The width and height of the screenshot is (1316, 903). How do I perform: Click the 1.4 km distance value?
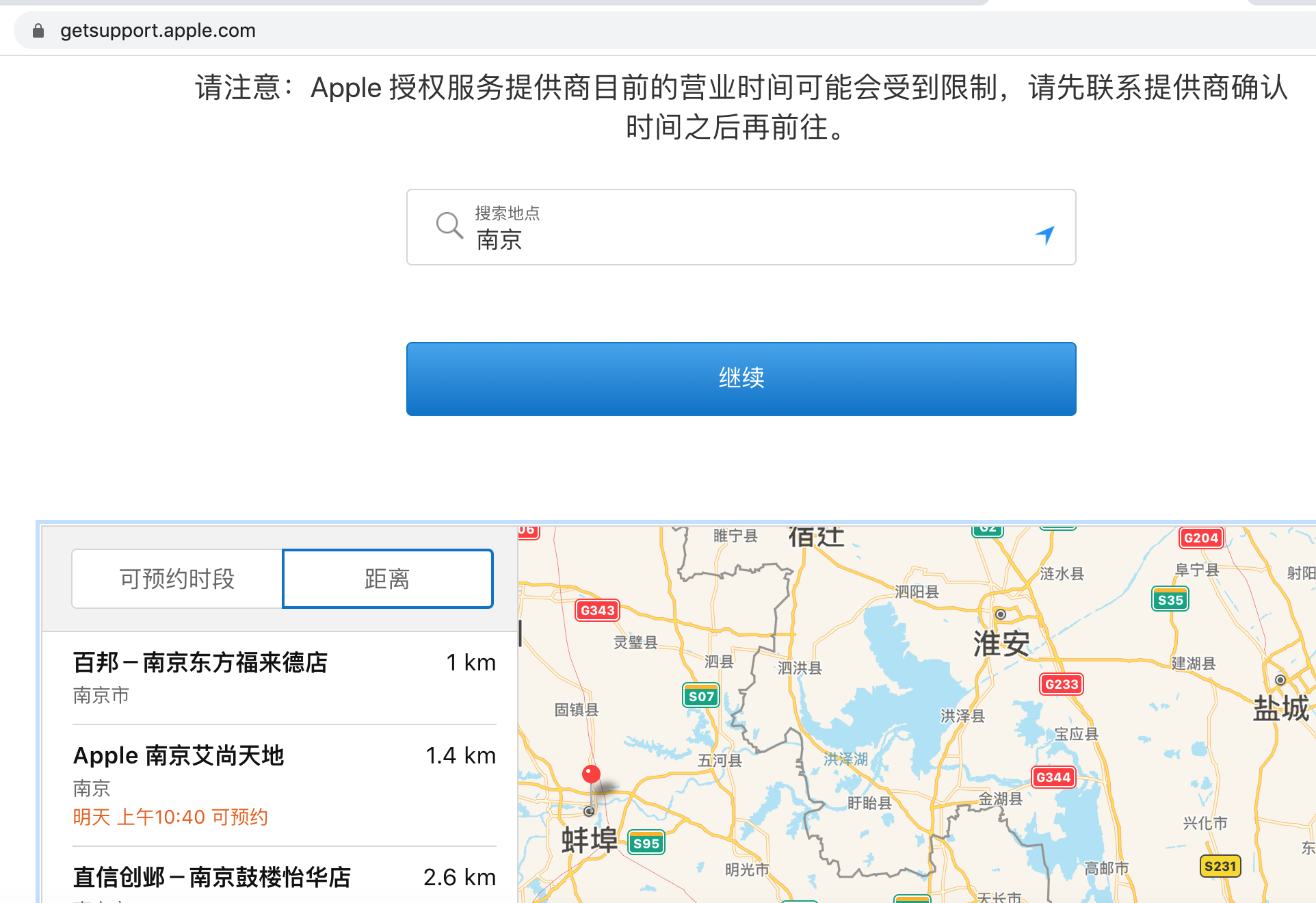(460, 755)
